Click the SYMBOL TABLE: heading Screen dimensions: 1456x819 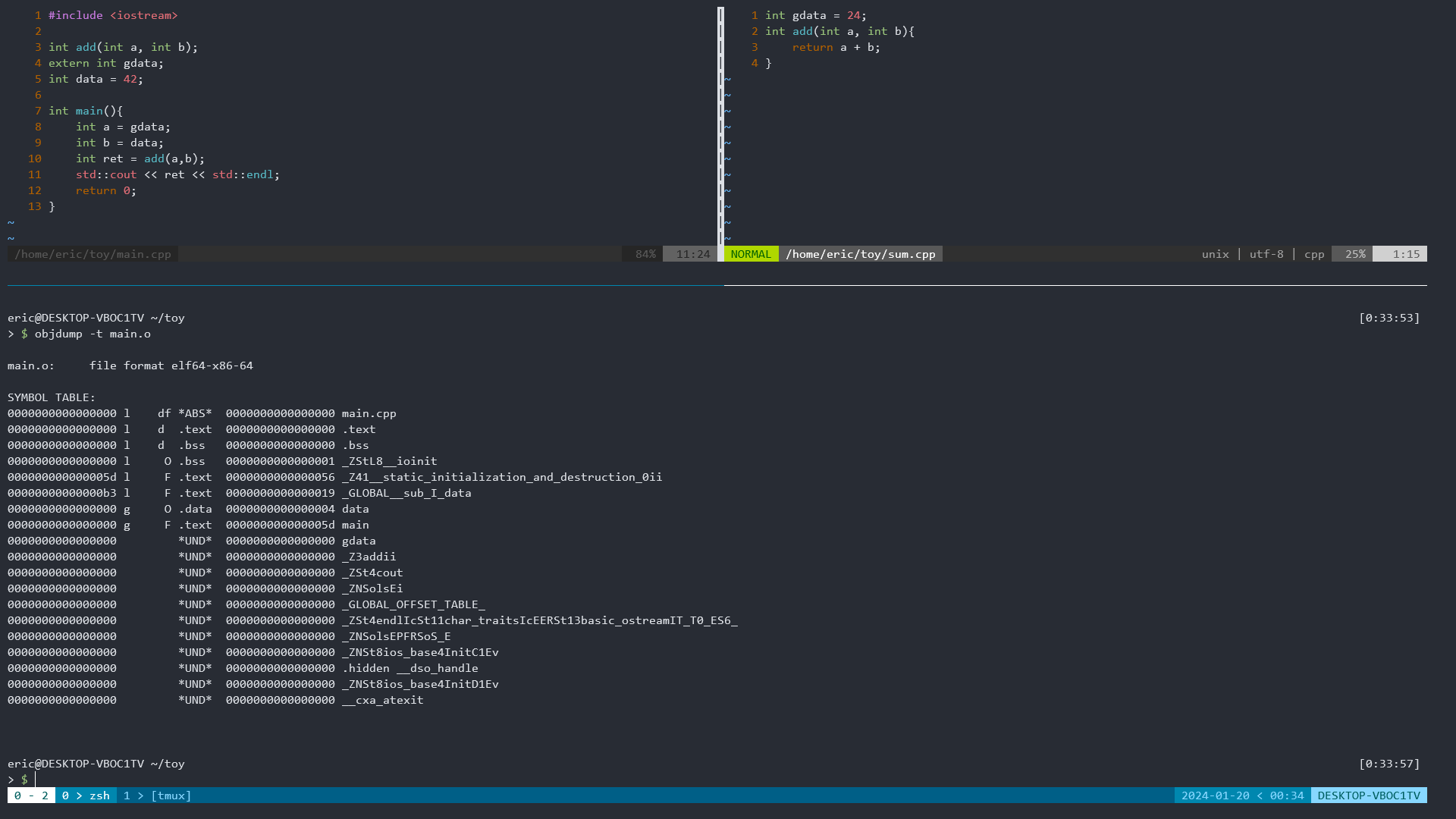52,397
